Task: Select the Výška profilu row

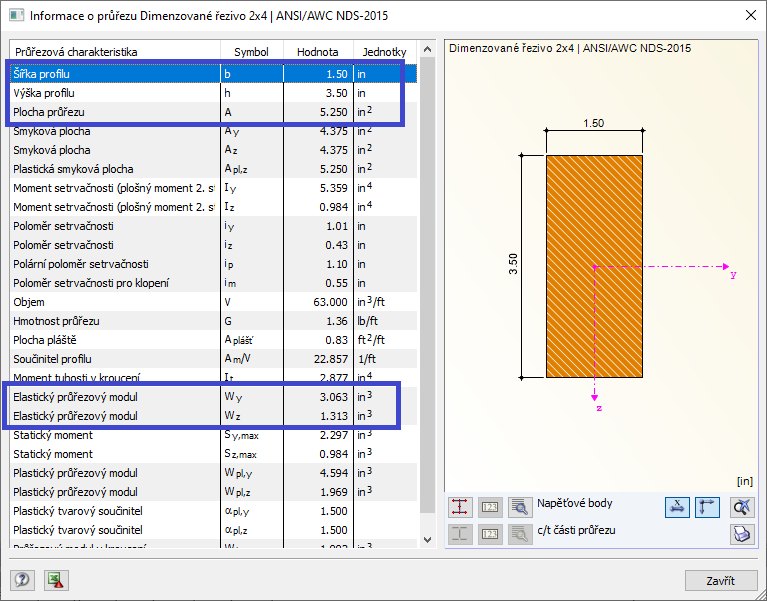Action: 213,93
